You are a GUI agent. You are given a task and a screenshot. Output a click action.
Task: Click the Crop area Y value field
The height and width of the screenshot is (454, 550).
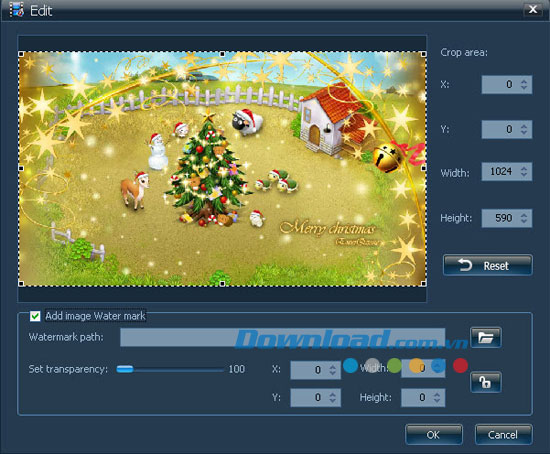pos(507,129)
